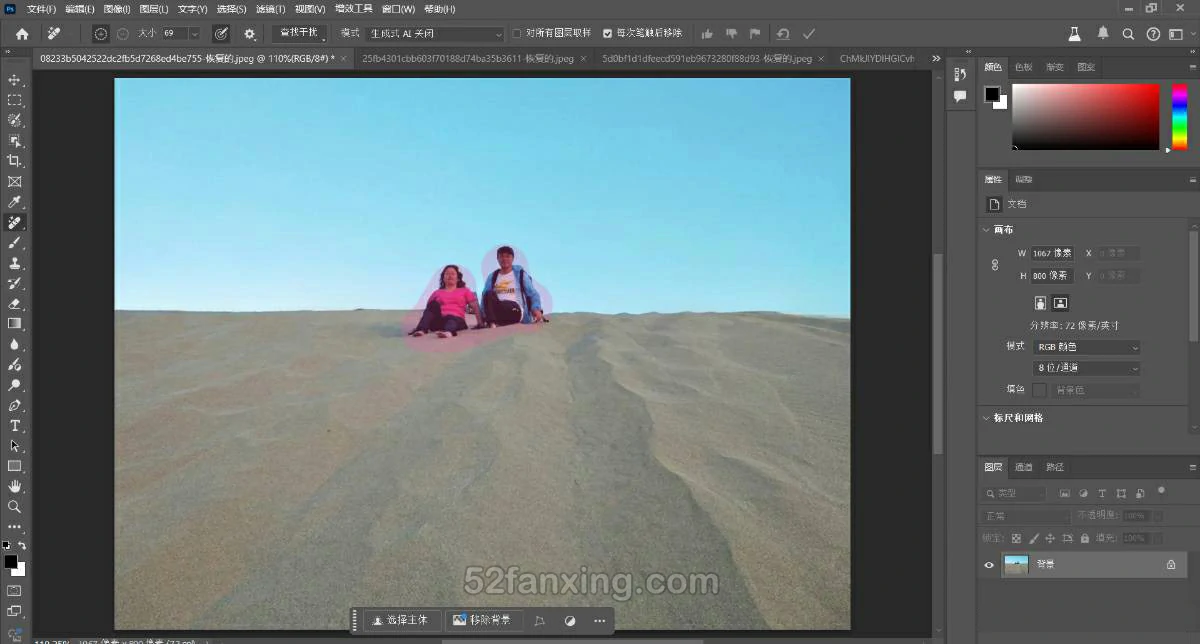1200x644 pixels.
Task: Select the Crop tool in toolbar
Action: click(x=14, y=161)
